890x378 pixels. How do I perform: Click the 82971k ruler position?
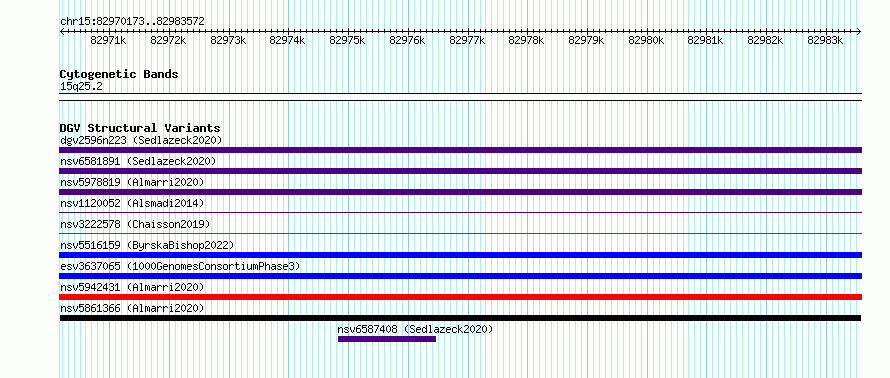click(x=108, y=40)
